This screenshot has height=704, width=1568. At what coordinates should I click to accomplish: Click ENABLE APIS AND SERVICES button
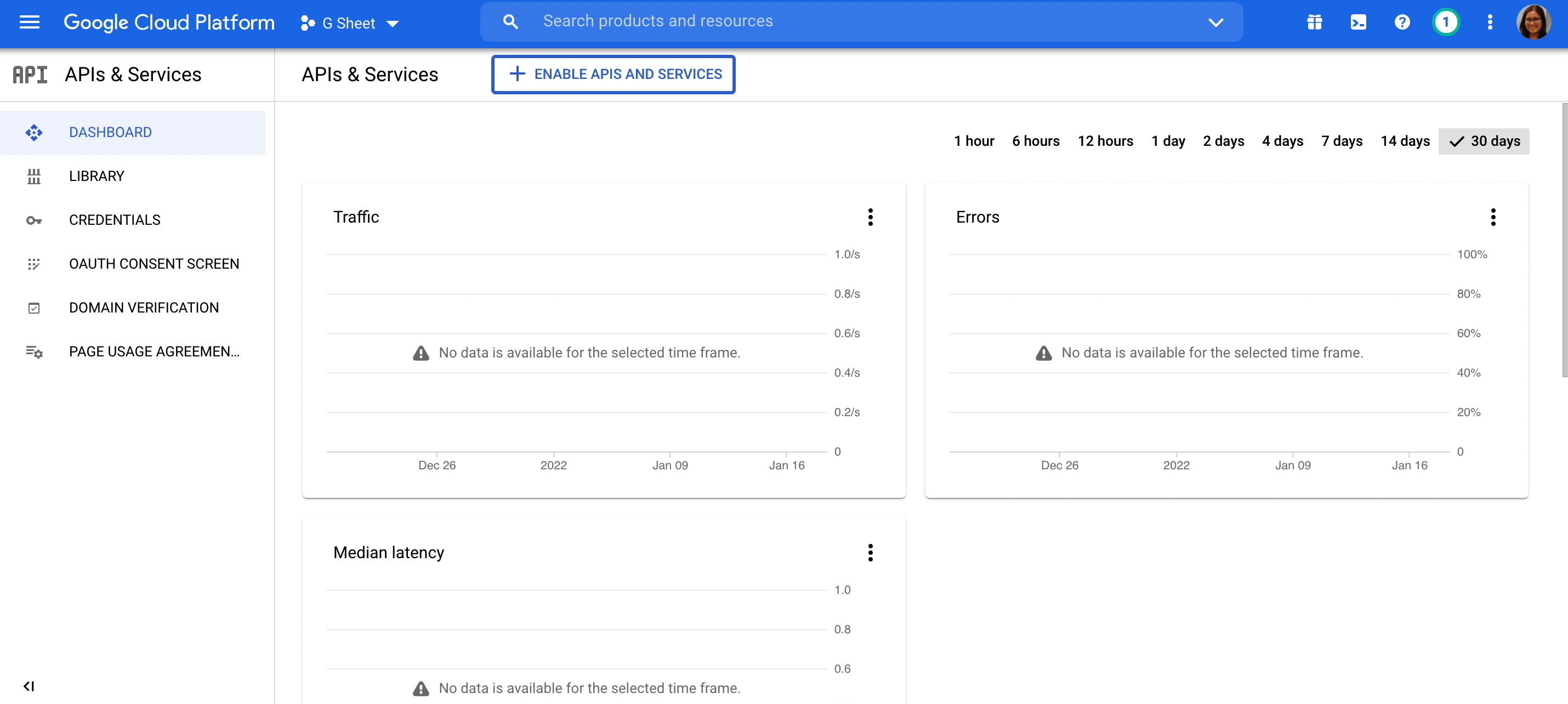pyautogui.click(x=613, y=75)
